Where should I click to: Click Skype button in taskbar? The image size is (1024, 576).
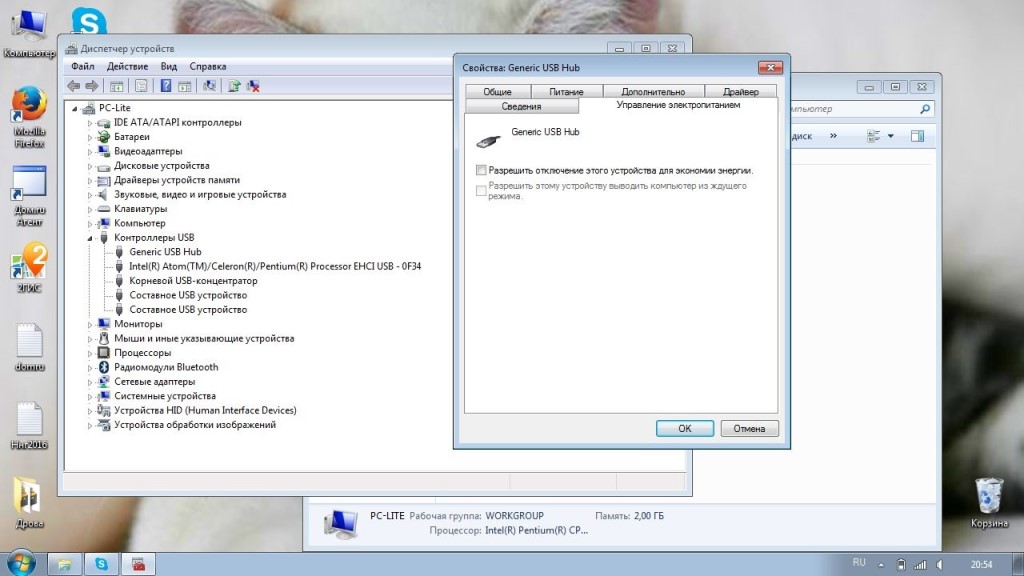coord(102,564)
